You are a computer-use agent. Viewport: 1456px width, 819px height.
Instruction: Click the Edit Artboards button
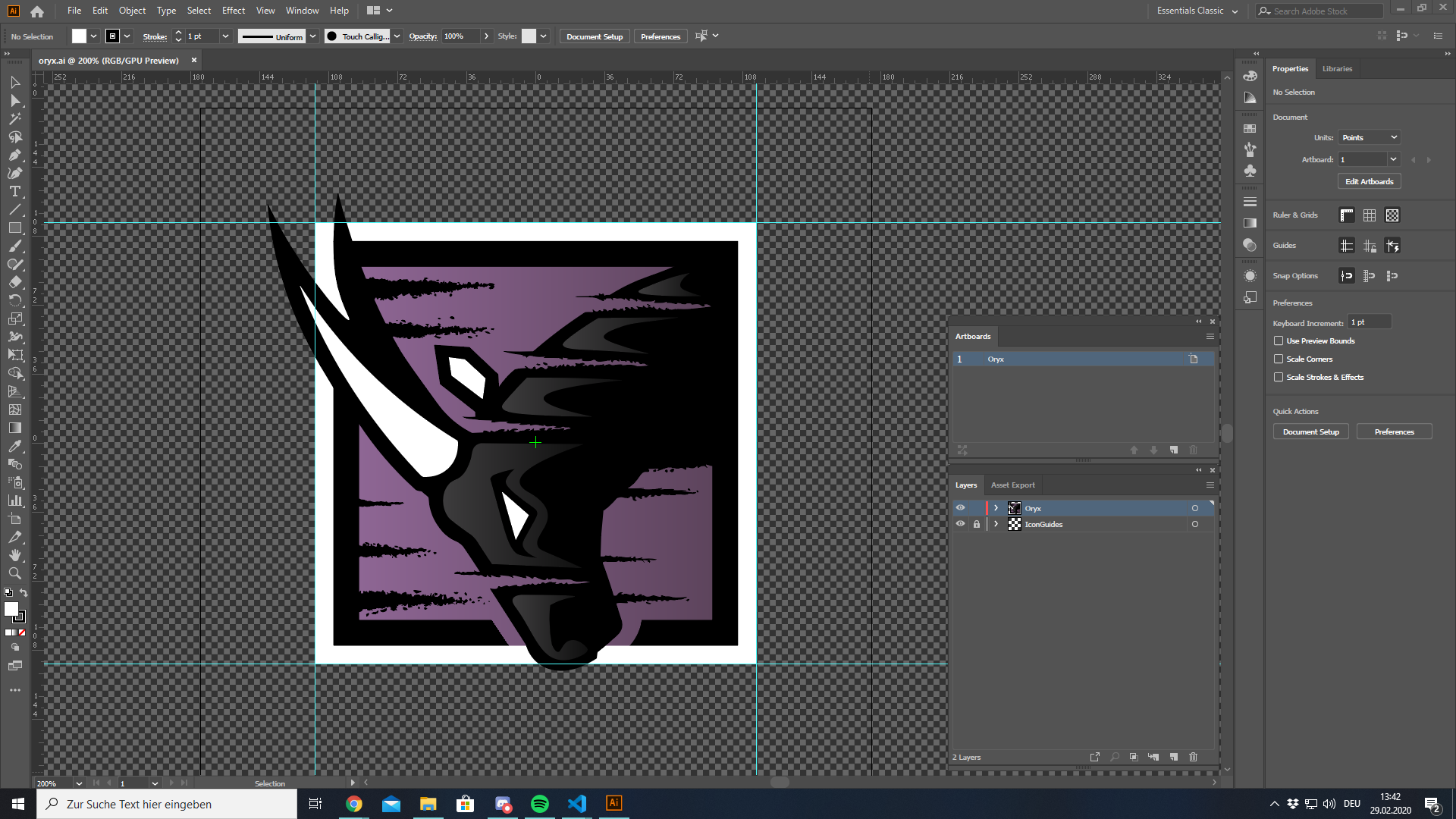(x=1368, y=181)
